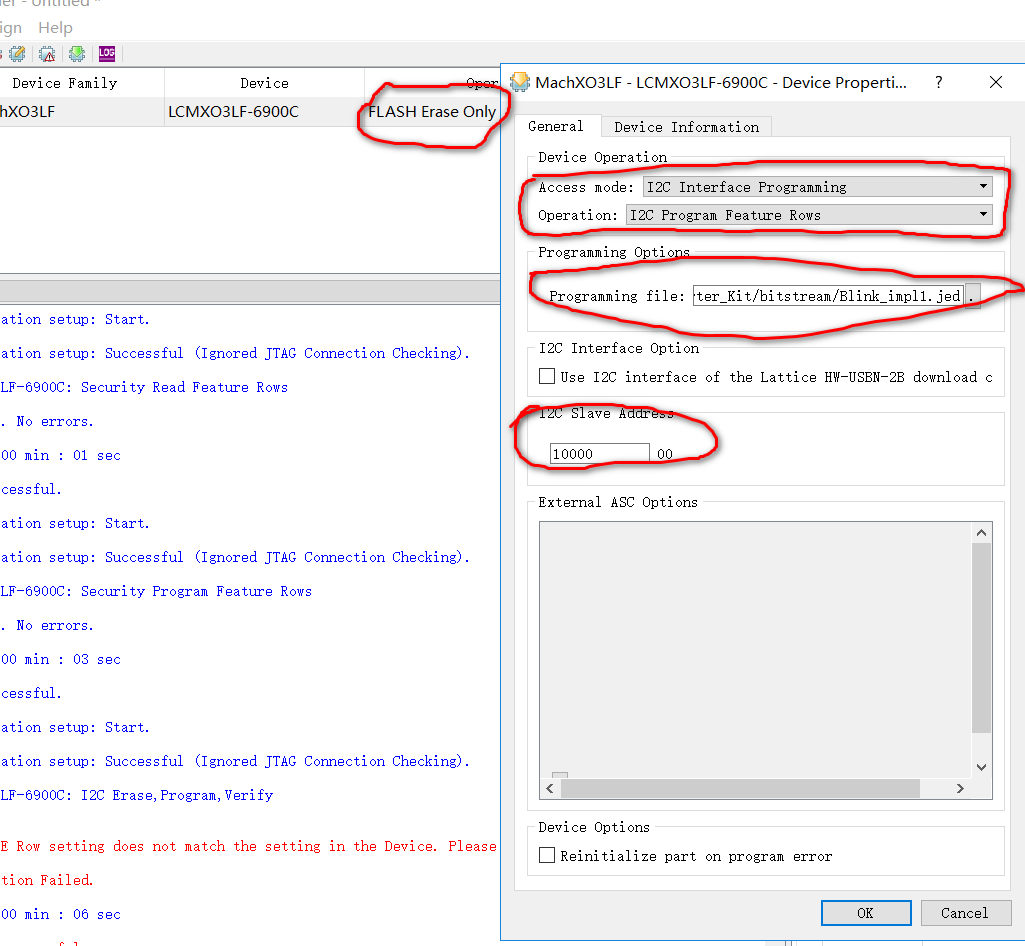Viewport: 1025px width, 946px height.
Task: Select the chip icon with warning triangle
Action: (47, 53)
